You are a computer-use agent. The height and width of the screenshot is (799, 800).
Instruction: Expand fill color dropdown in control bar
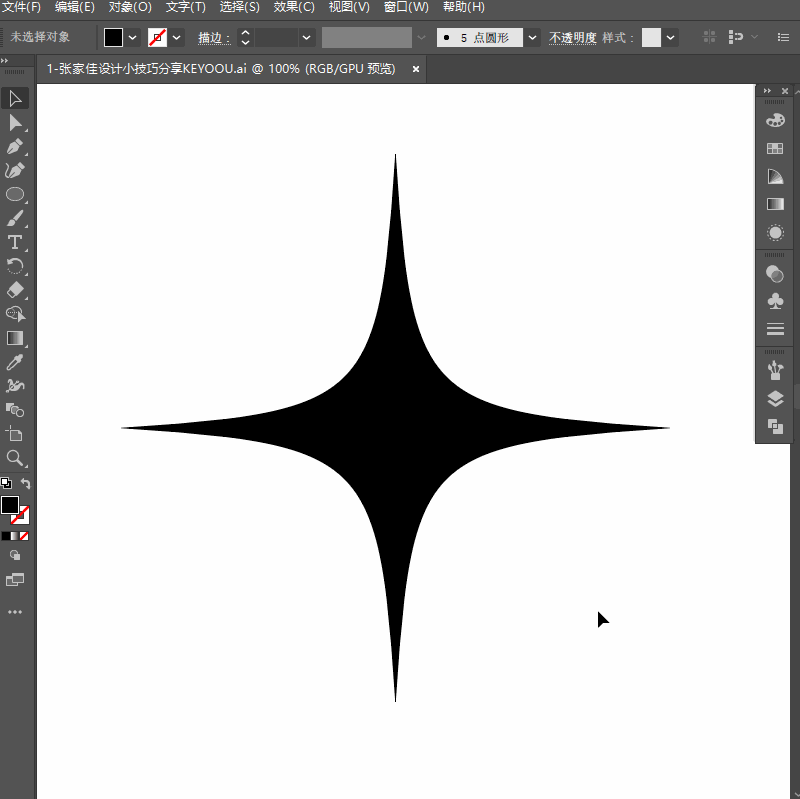pos(133,38)
